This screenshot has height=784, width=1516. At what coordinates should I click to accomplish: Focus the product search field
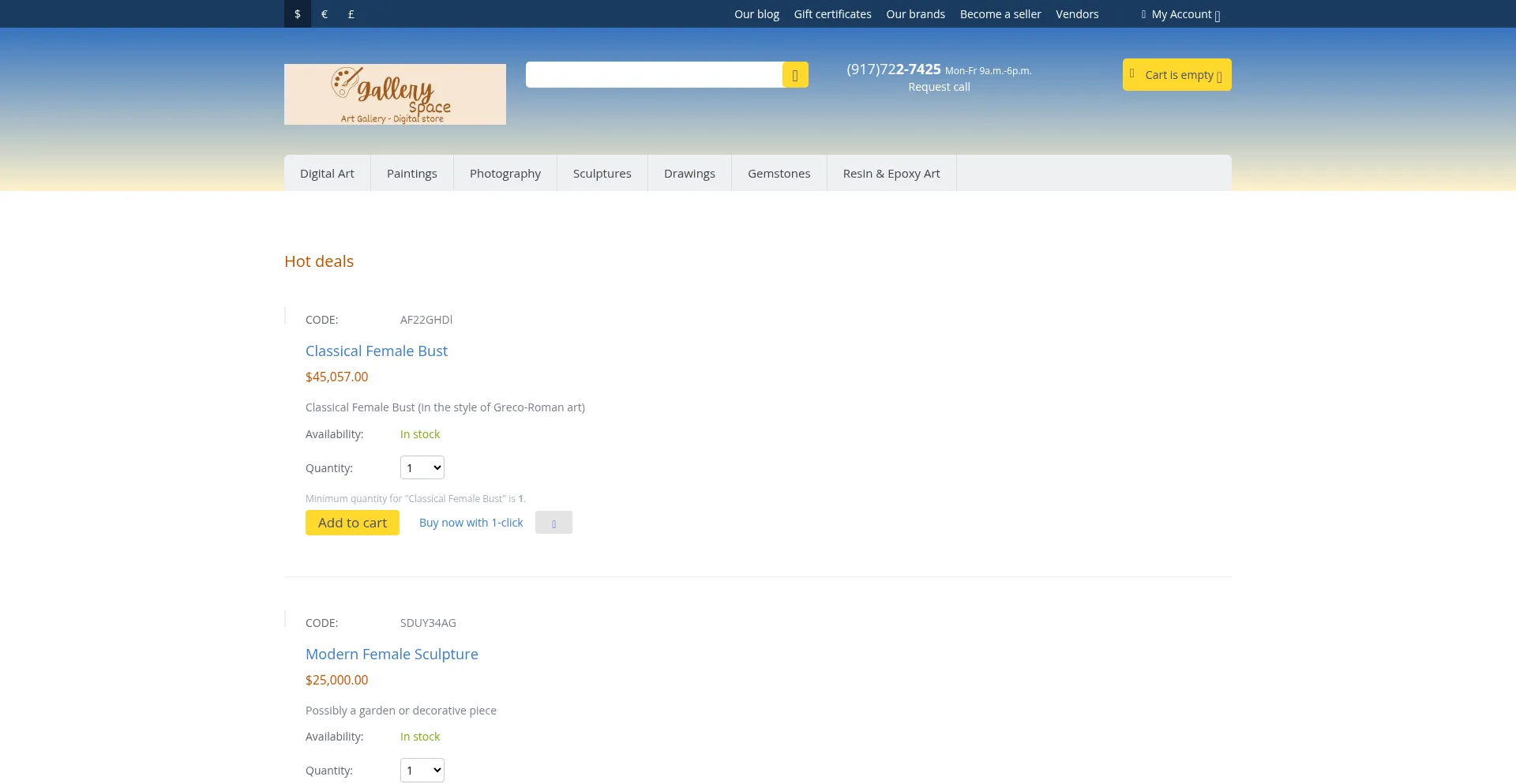pyautogui.click(x=654, y=75)
